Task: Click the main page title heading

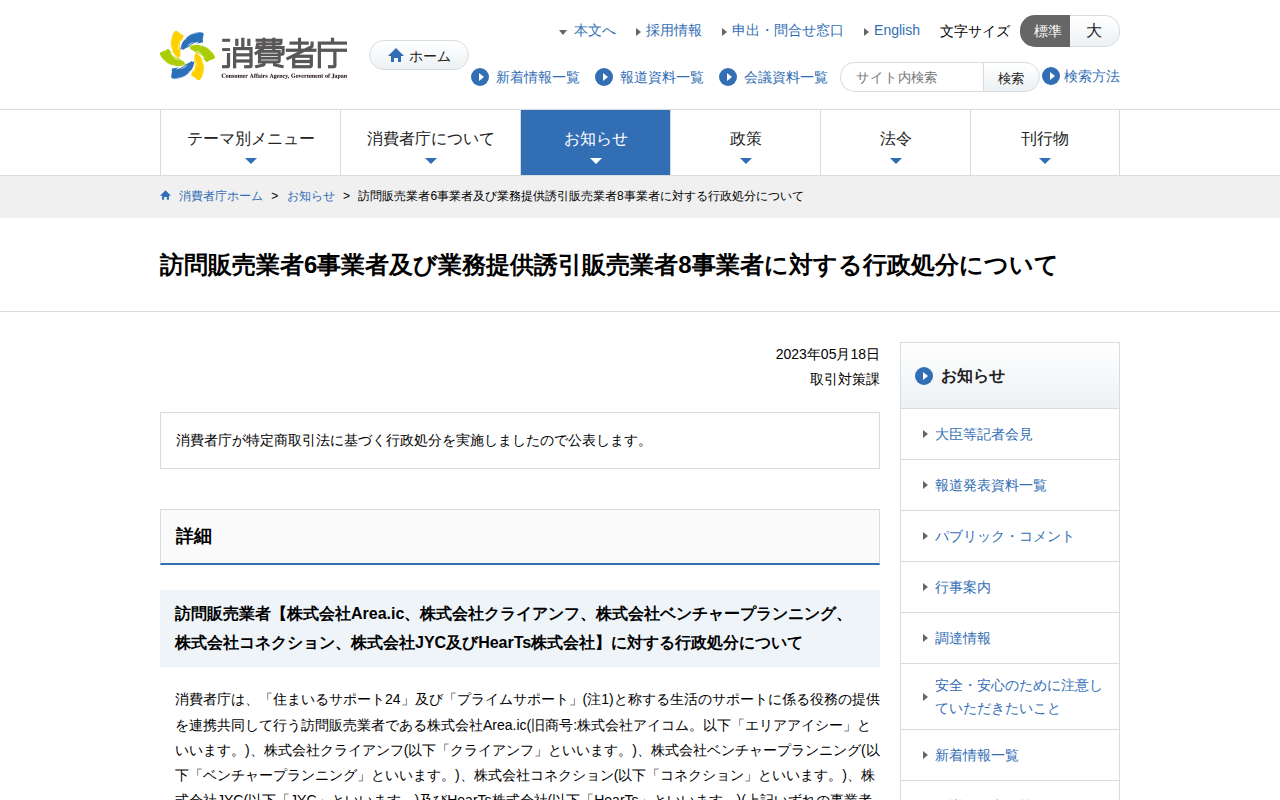Action: tap(608, 265)
